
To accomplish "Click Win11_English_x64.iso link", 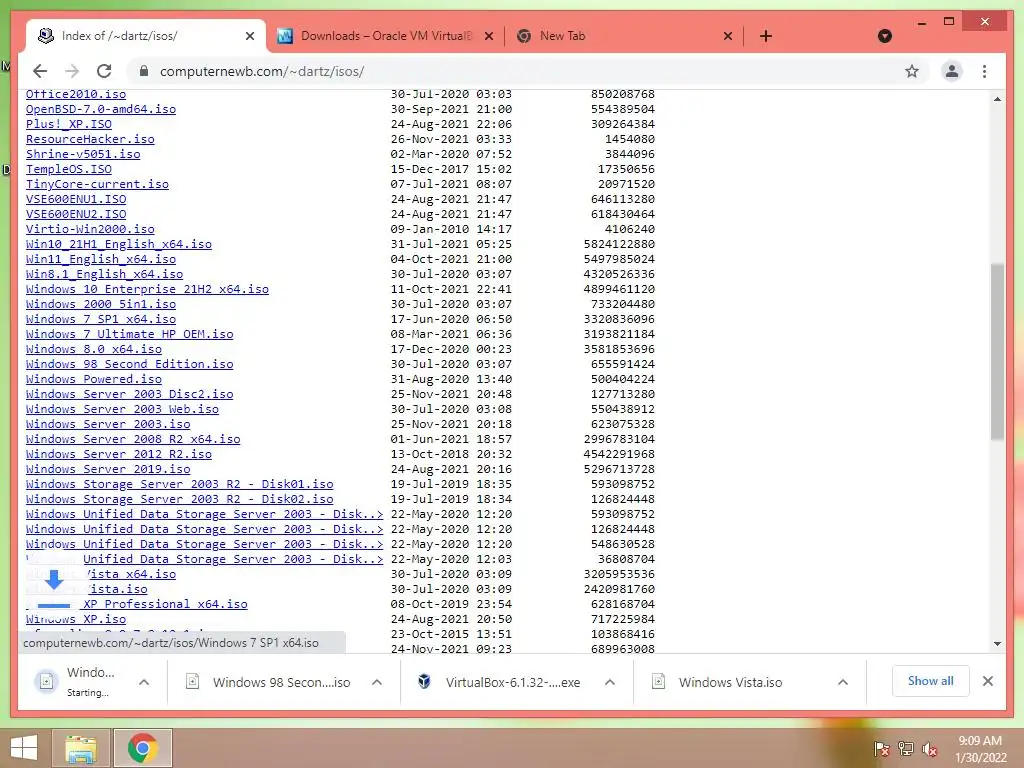I will [x=101, y=259].
